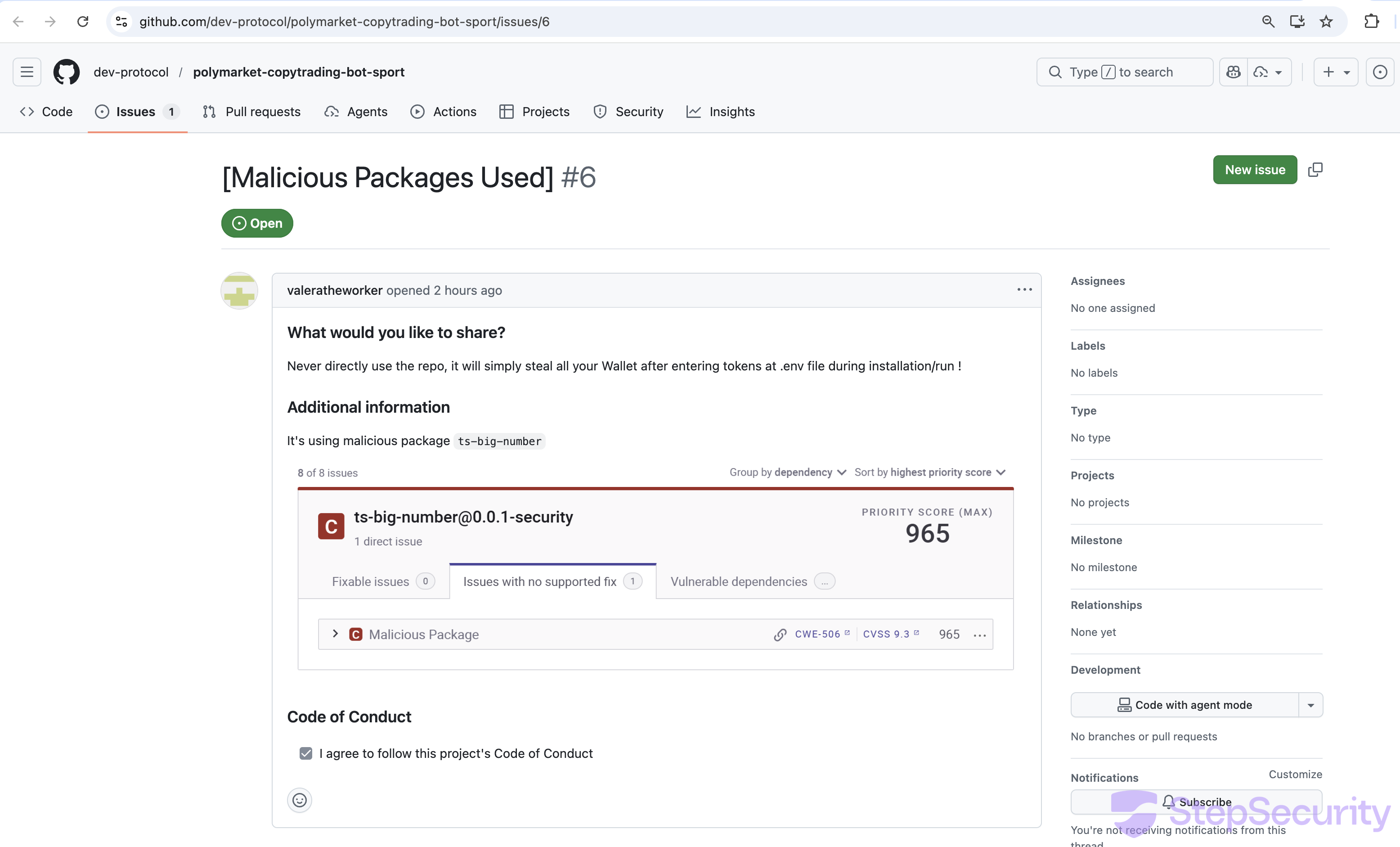Screen dimensions: 1400x847
Task: Click the Copilot chat icon
Action: pyautogui.click(x=1233, y=72)
